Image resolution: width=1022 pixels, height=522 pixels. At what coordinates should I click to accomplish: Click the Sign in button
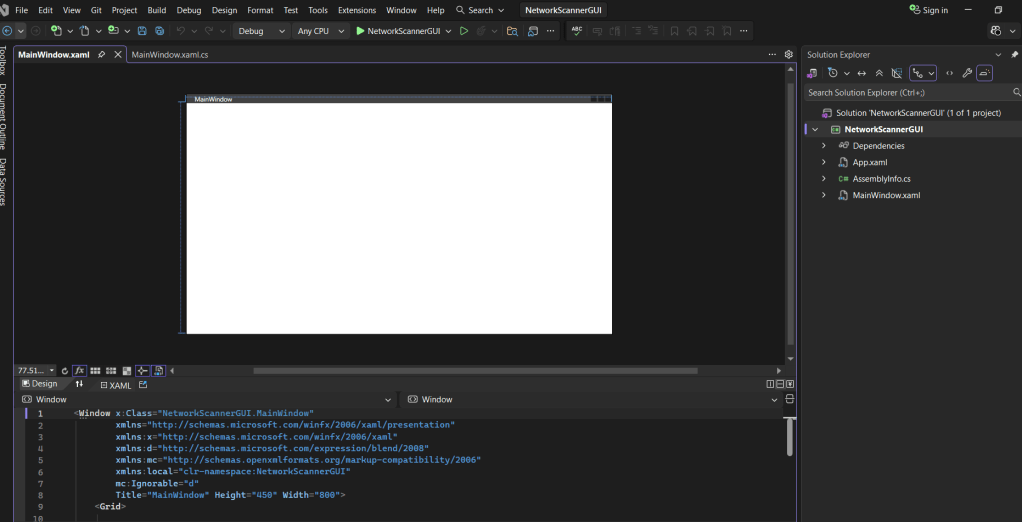point(928,10)
